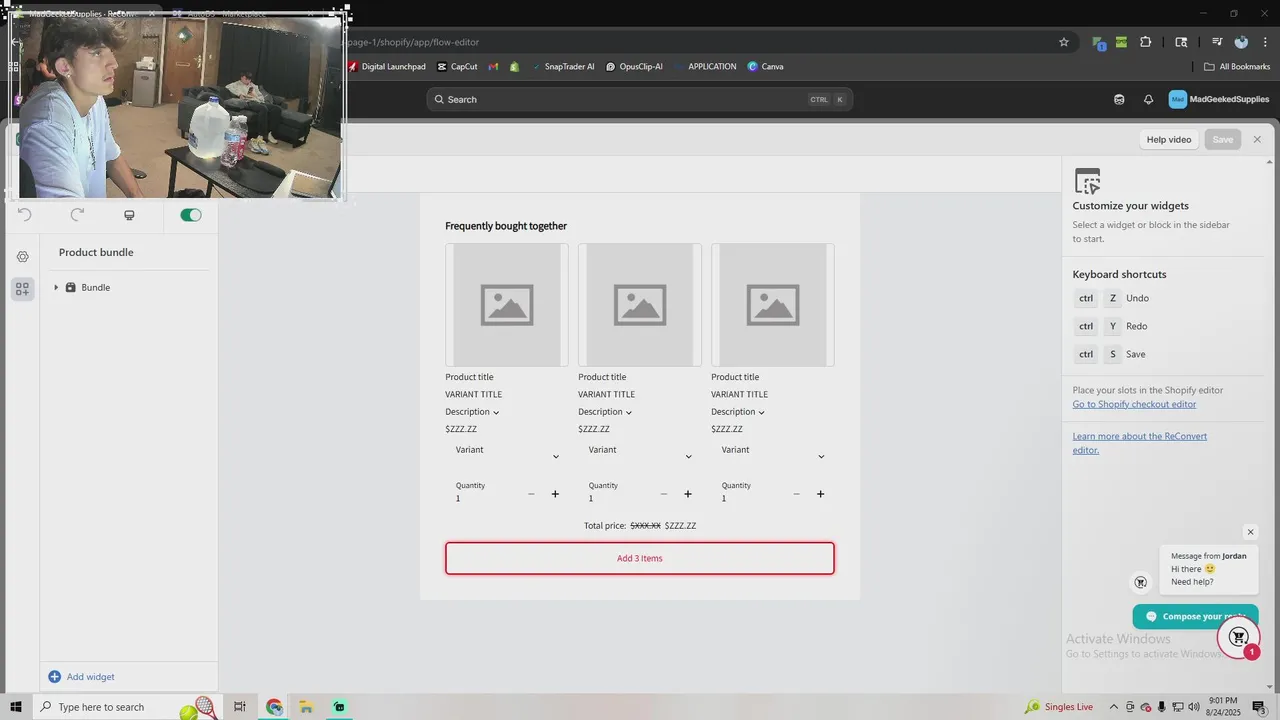This screenshot has width=1280, height=720.
Task: Open the Windows Start menu
Action: (x=16, y=707)
